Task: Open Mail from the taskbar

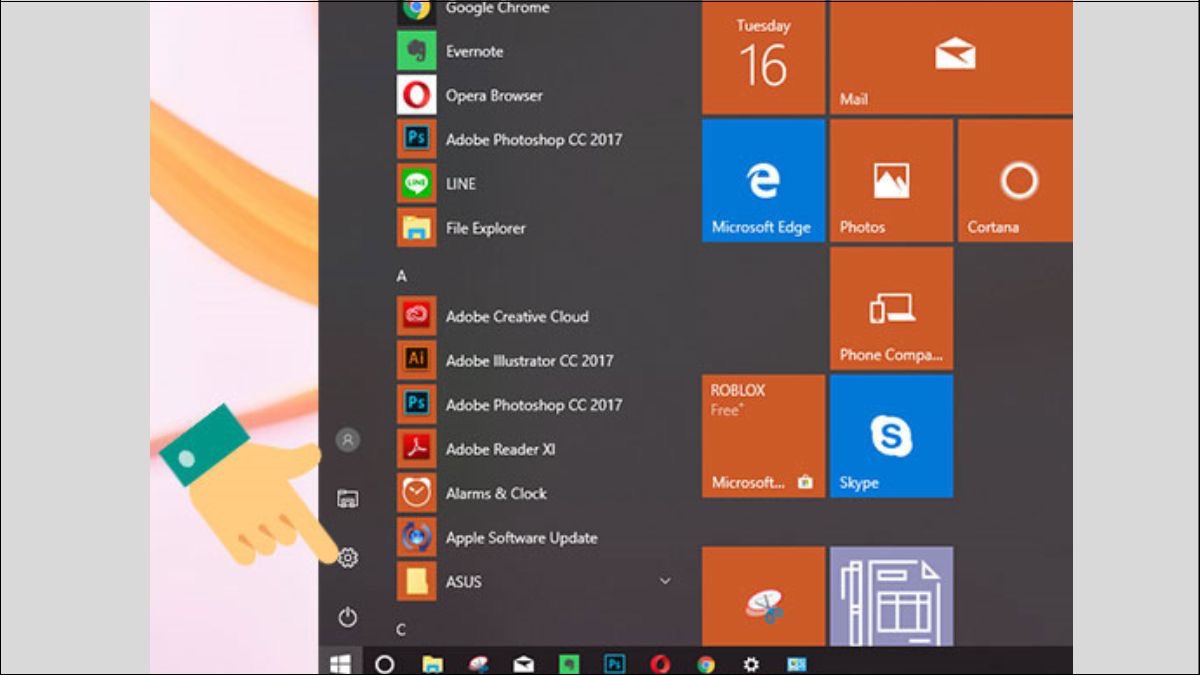Action: pyautogui.click(x=523, y=663)
